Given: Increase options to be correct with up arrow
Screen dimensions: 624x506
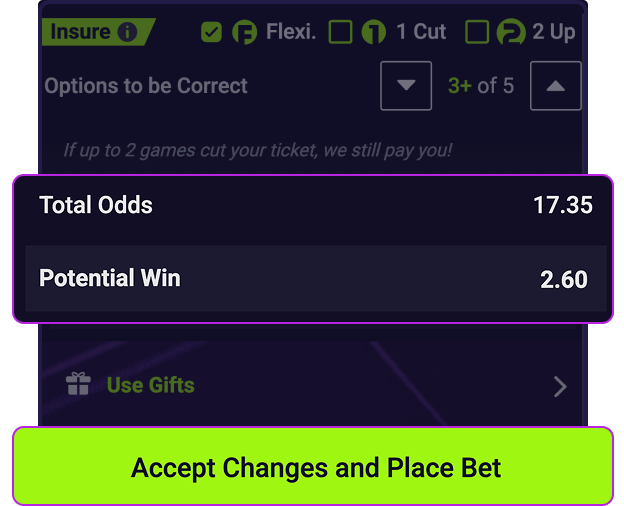Looking at the screenshot, I should point(556,86).
